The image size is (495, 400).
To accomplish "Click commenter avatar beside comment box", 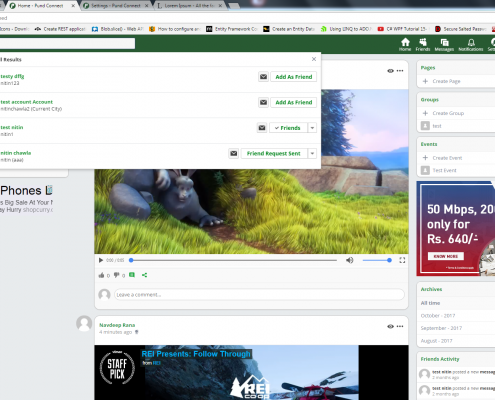I will (x=104, y=295).
